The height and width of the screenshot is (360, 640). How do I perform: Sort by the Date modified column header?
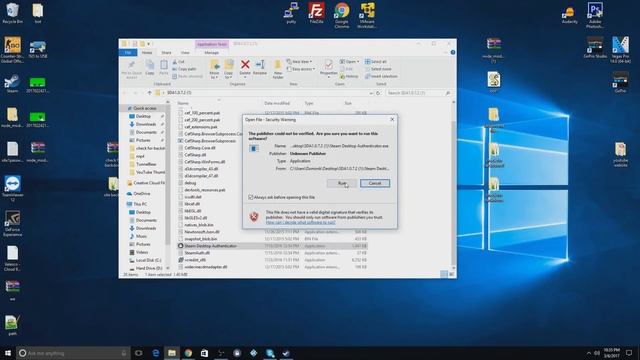click(x=277, y=103)
